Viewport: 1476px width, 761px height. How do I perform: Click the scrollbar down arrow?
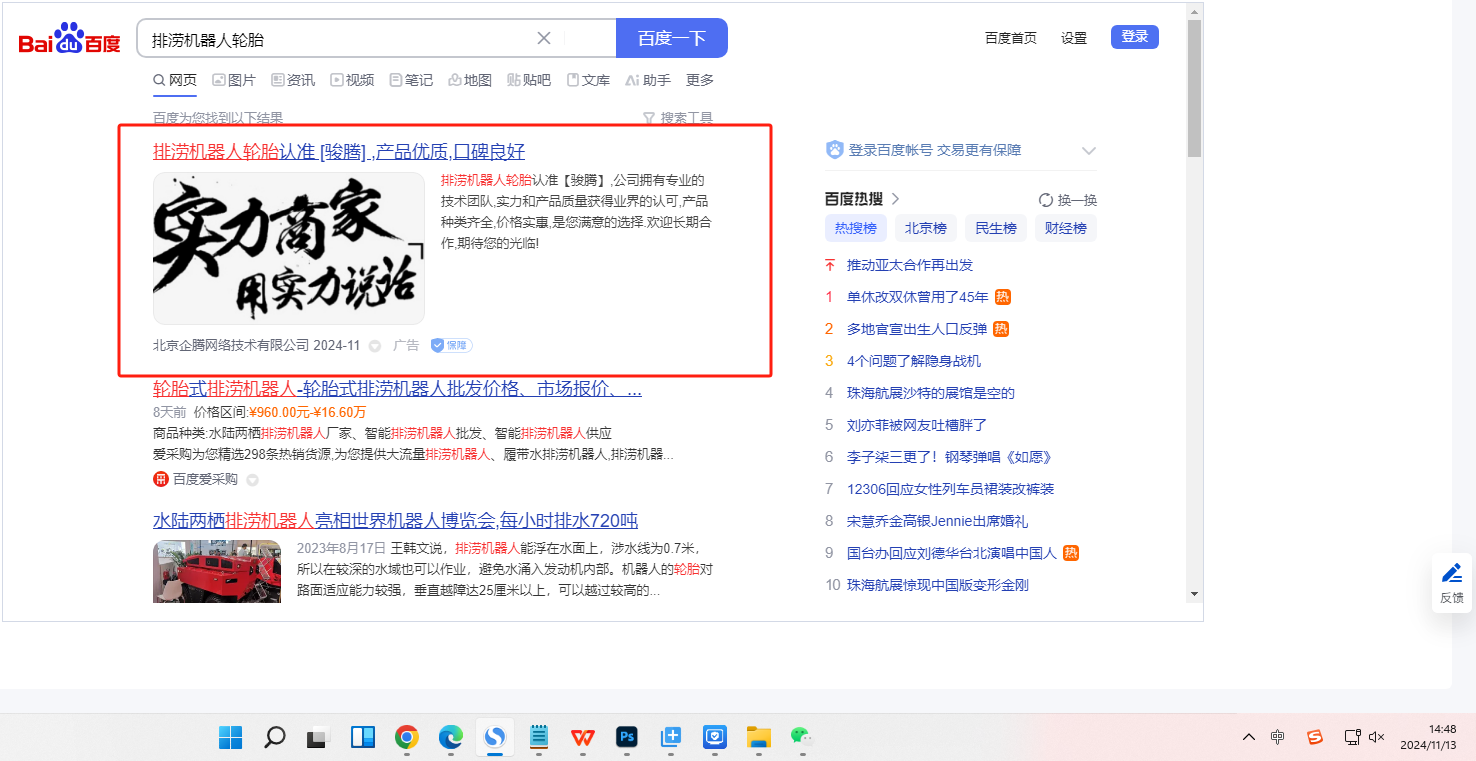(x=1194, y=594)
